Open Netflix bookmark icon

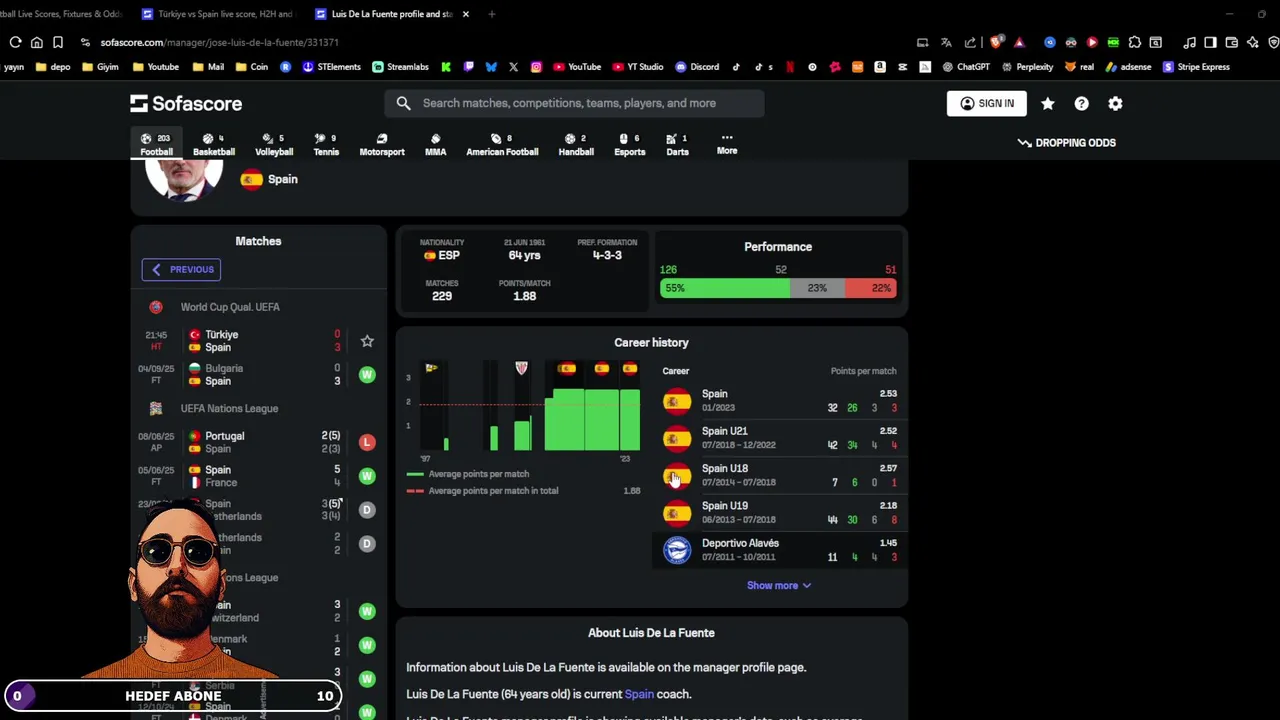[790, 67]
